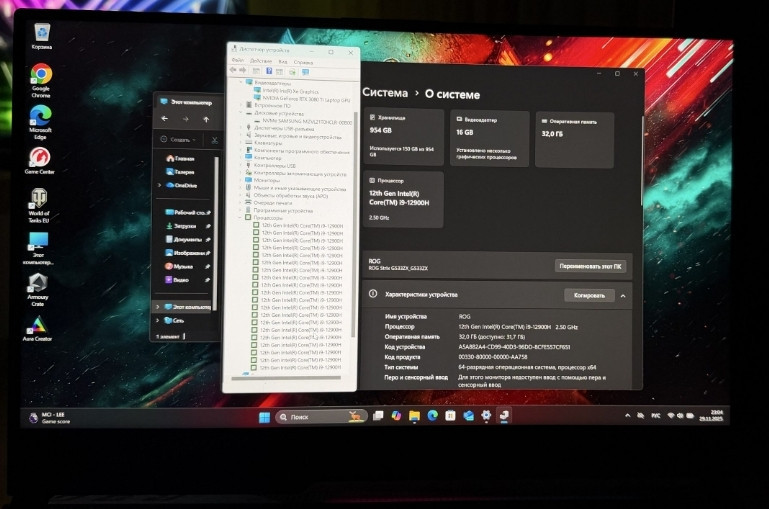Image resolution: width=769 pixels, height=509 pixels.
Task: Open Armoury Crate desktop icon
Action: tap(38, 284)
